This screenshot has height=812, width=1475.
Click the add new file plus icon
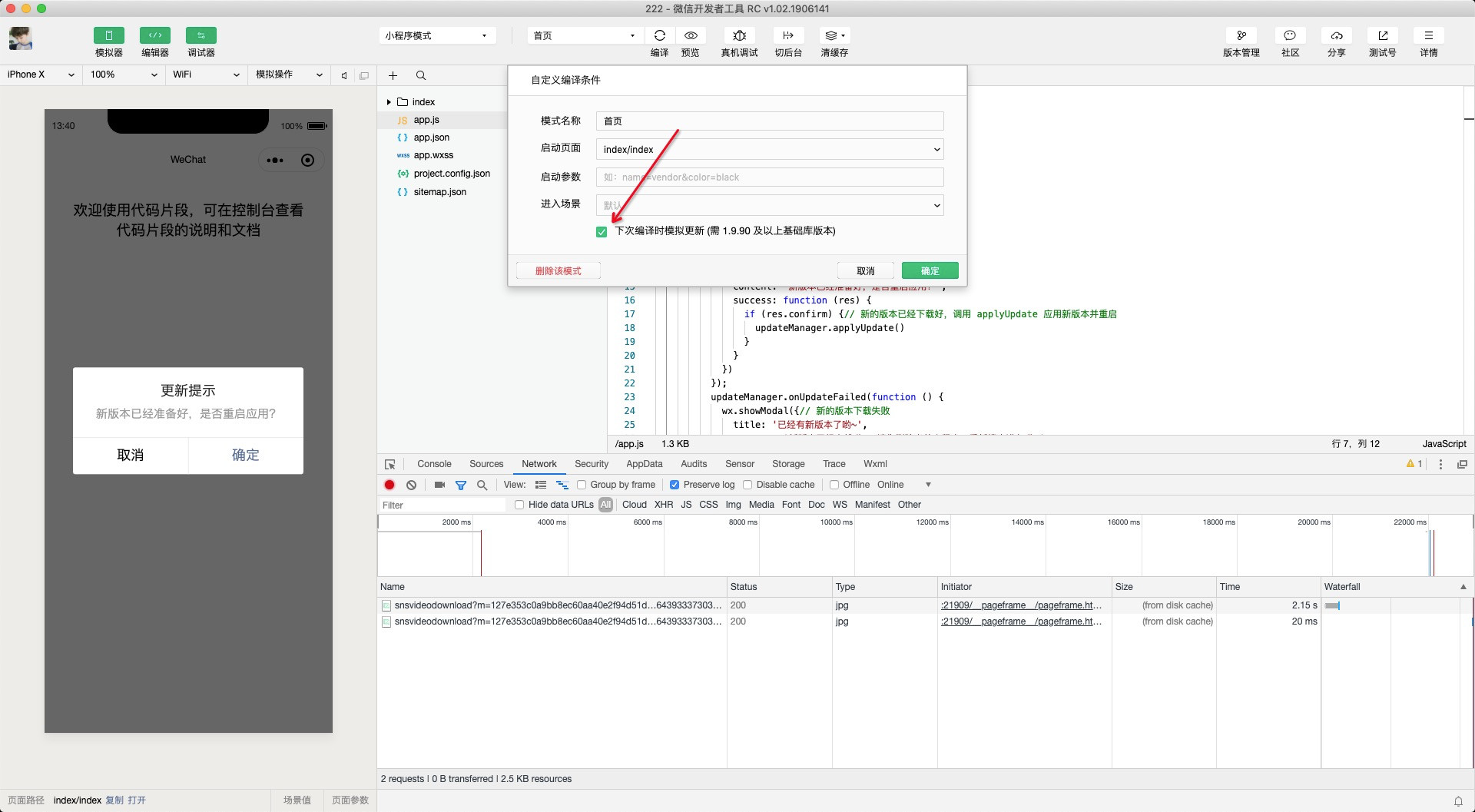tap(393, 75)
